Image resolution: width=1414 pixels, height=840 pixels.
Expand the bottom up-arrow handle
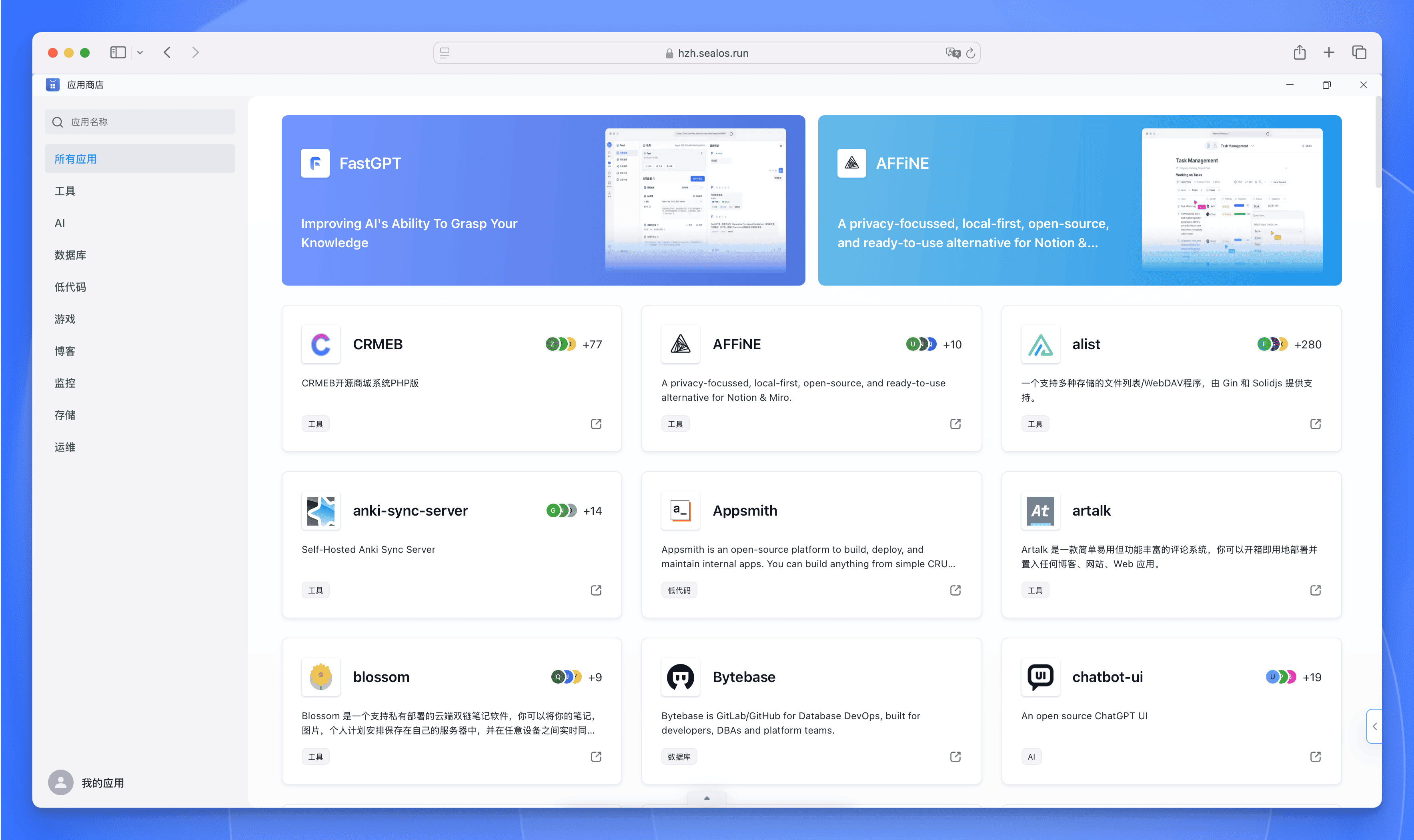(x=707, y=798)
